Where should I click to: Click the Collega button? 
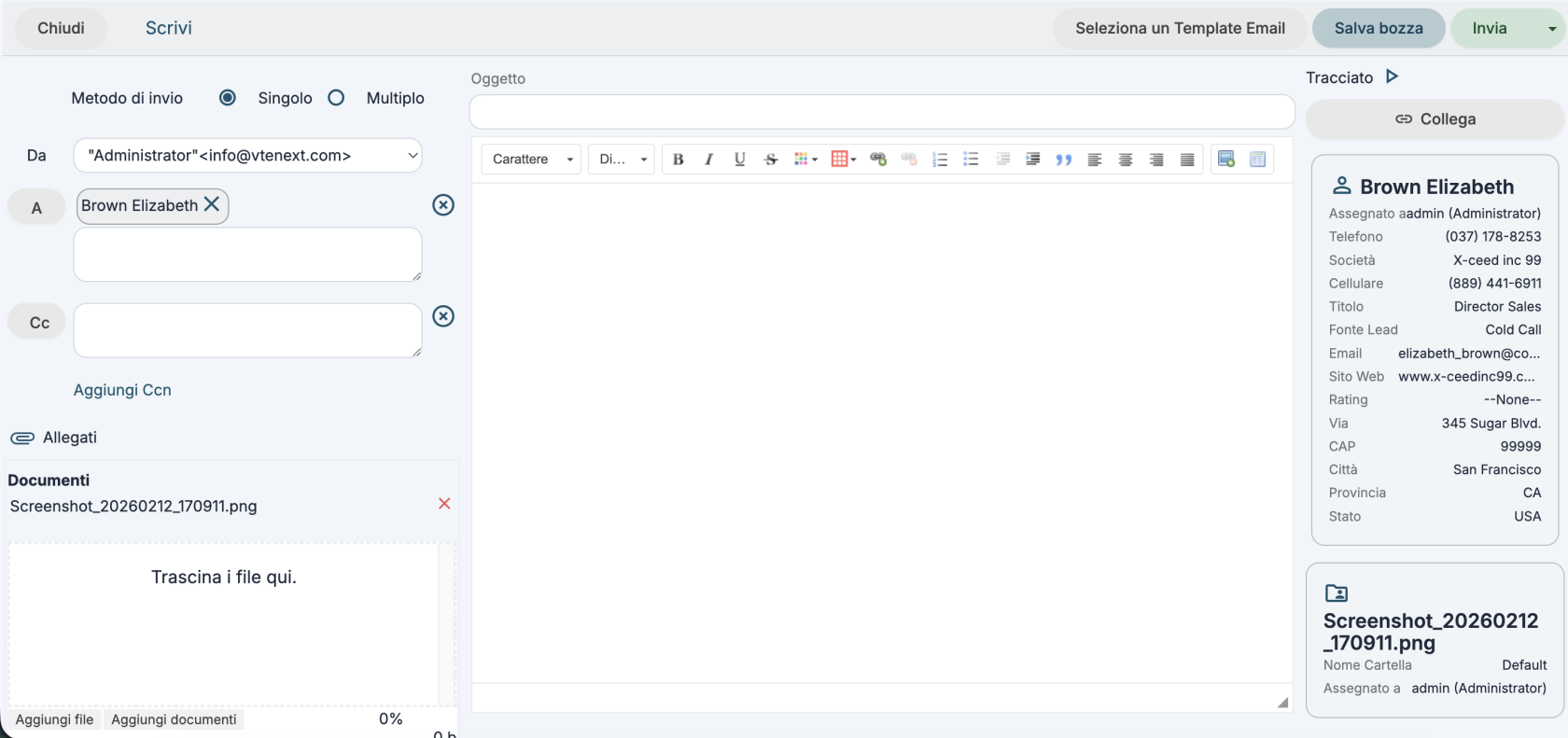(1435, 119)
